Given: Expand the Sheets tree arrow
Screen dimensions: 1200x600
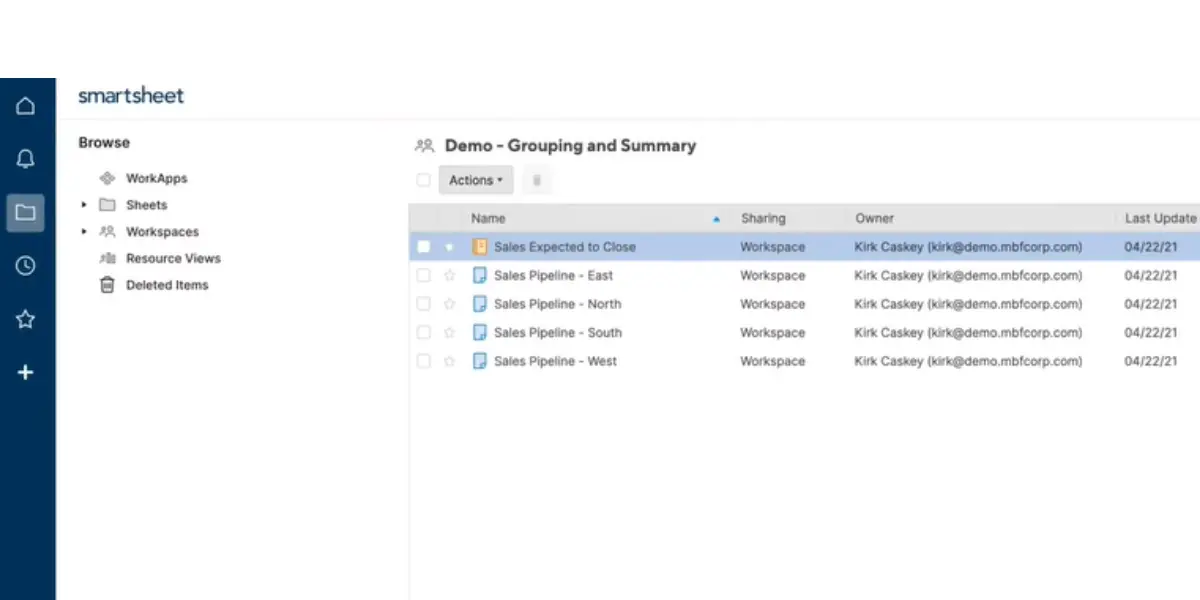Looking at the screenshot, I should [84, 205].
